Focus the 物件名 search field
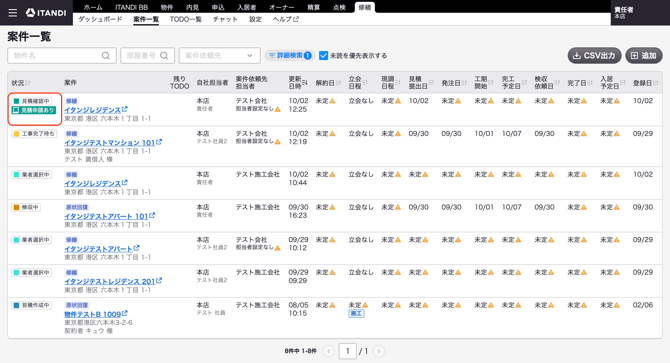Viewport: 670px width, 363px height. point(62,56)
